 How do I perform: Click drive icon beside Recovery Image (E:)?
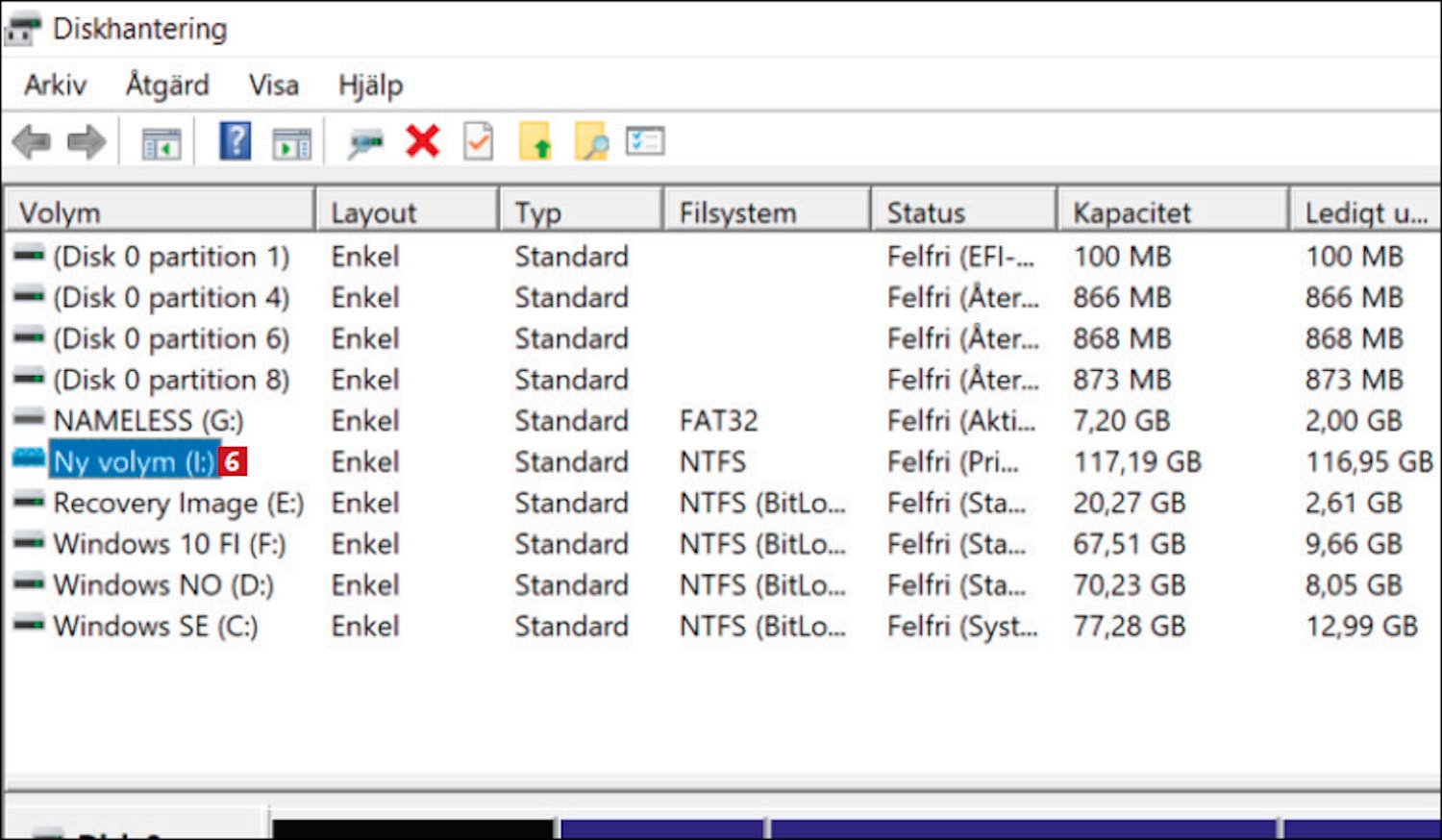click(x=29, y=502)
